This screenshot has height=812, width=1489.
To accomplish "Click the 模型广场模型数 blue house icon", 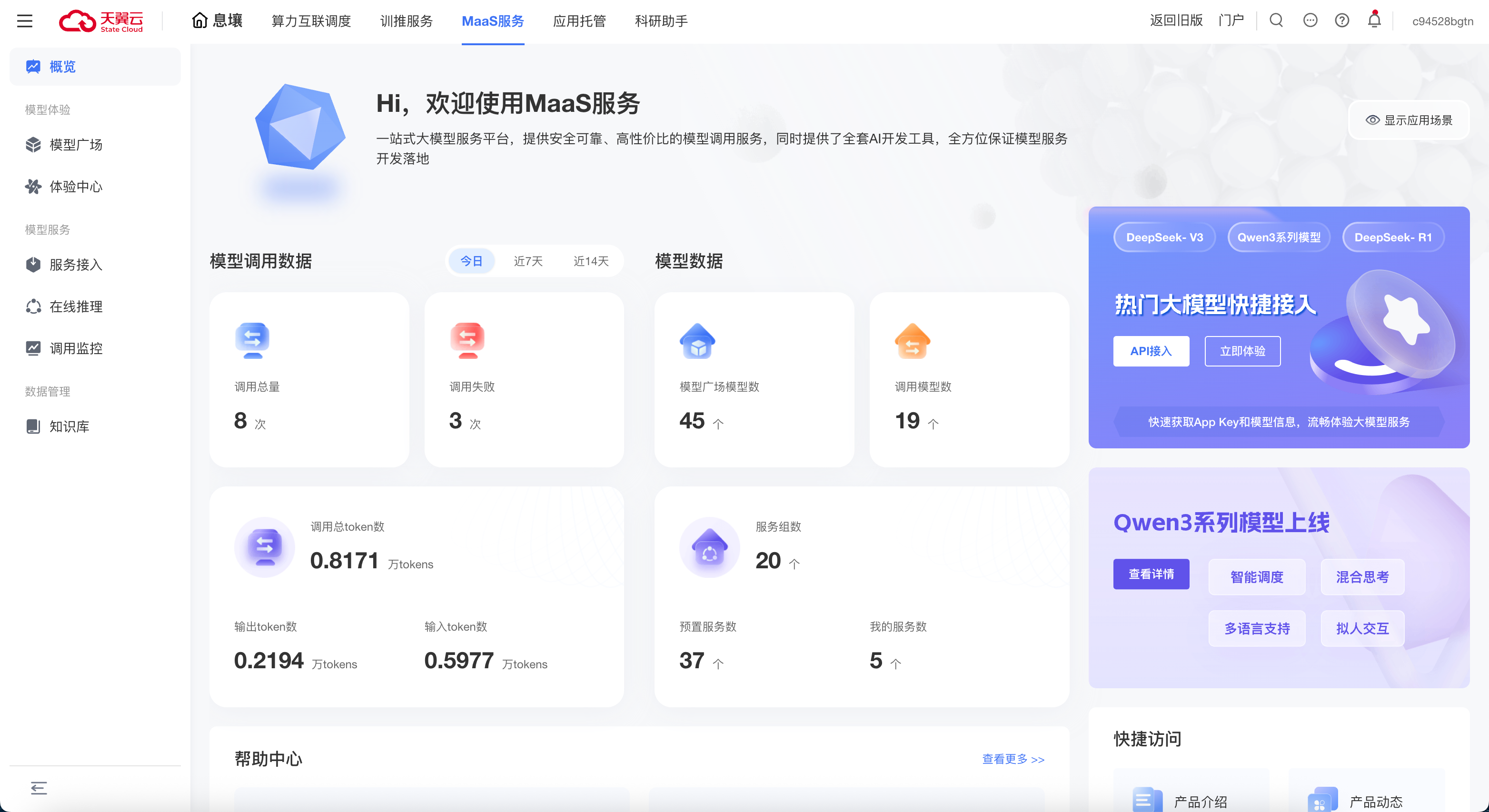I will [698, 340].
